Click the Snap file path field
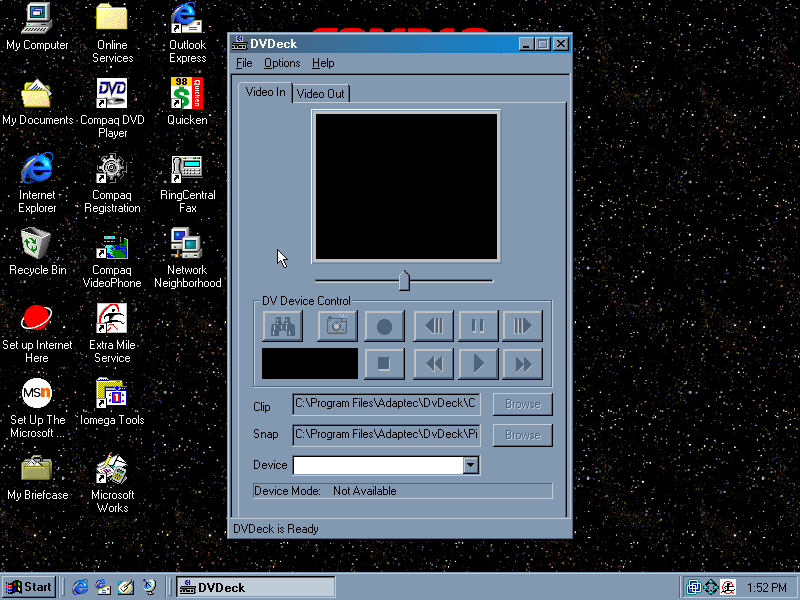800x600 pixels. [x=386, y=435]
